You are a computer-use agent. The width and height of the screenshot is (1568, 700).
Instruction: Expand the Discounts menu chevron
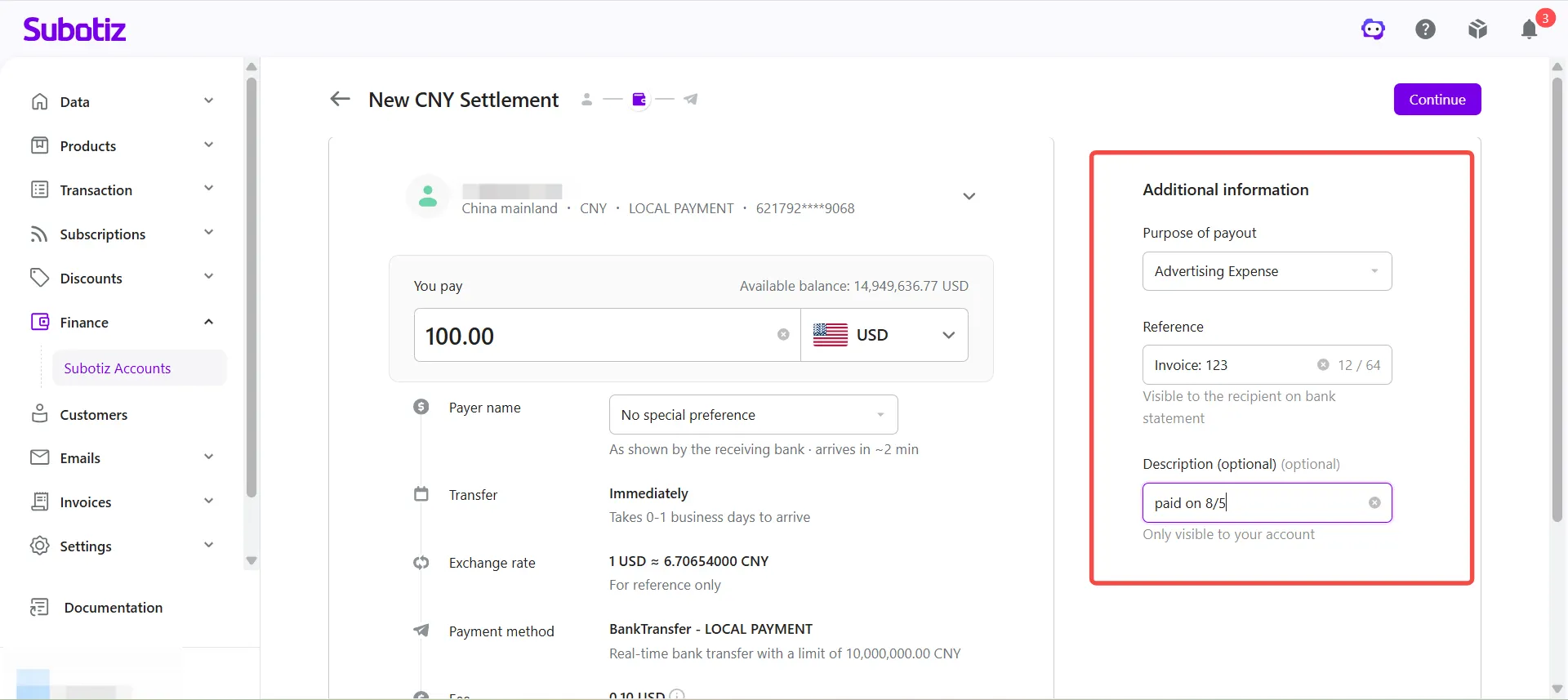tap(208, 276)
